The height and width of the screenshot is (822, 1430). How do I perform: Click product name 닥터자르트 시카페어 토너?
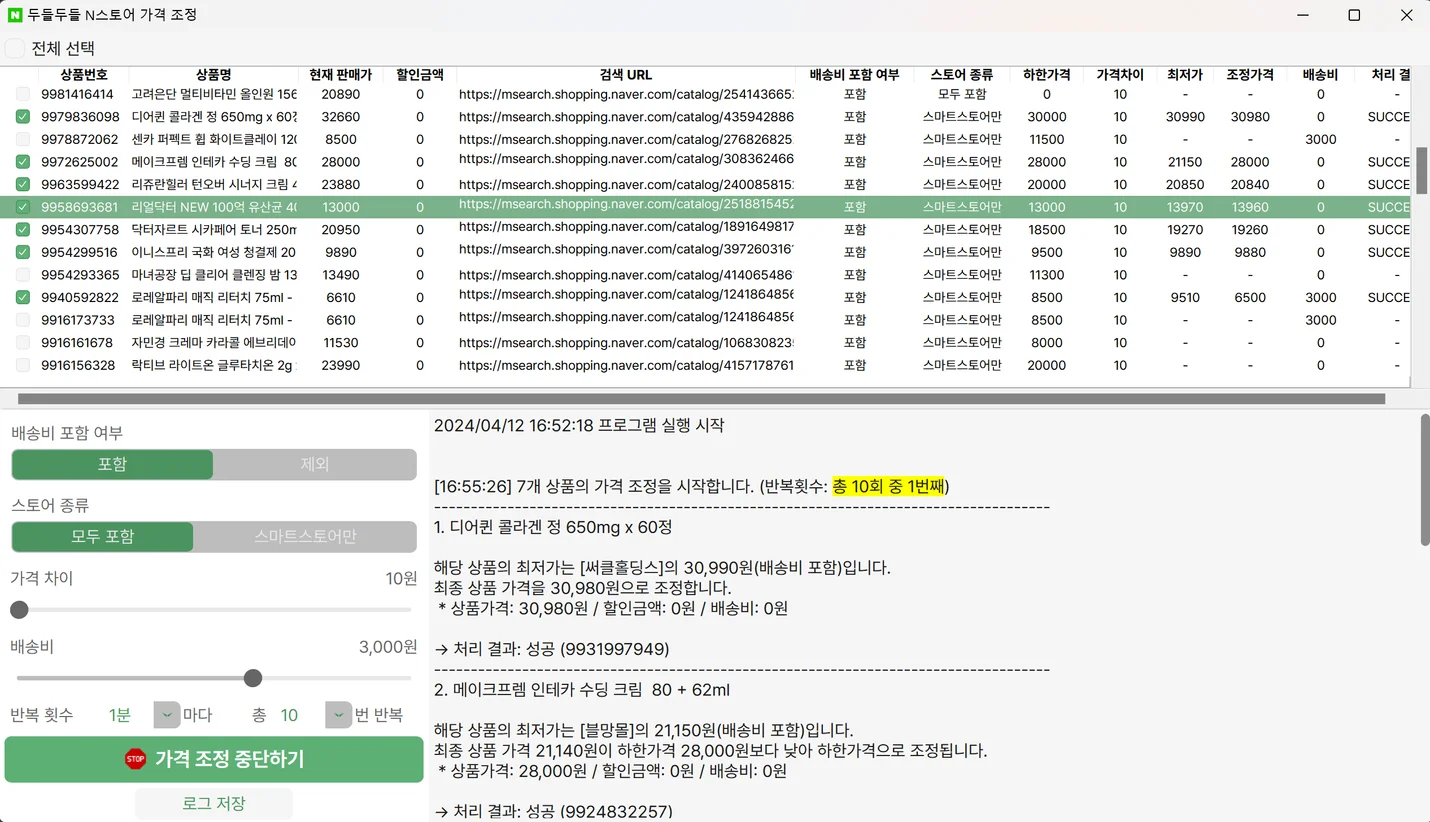coord(214,230)
